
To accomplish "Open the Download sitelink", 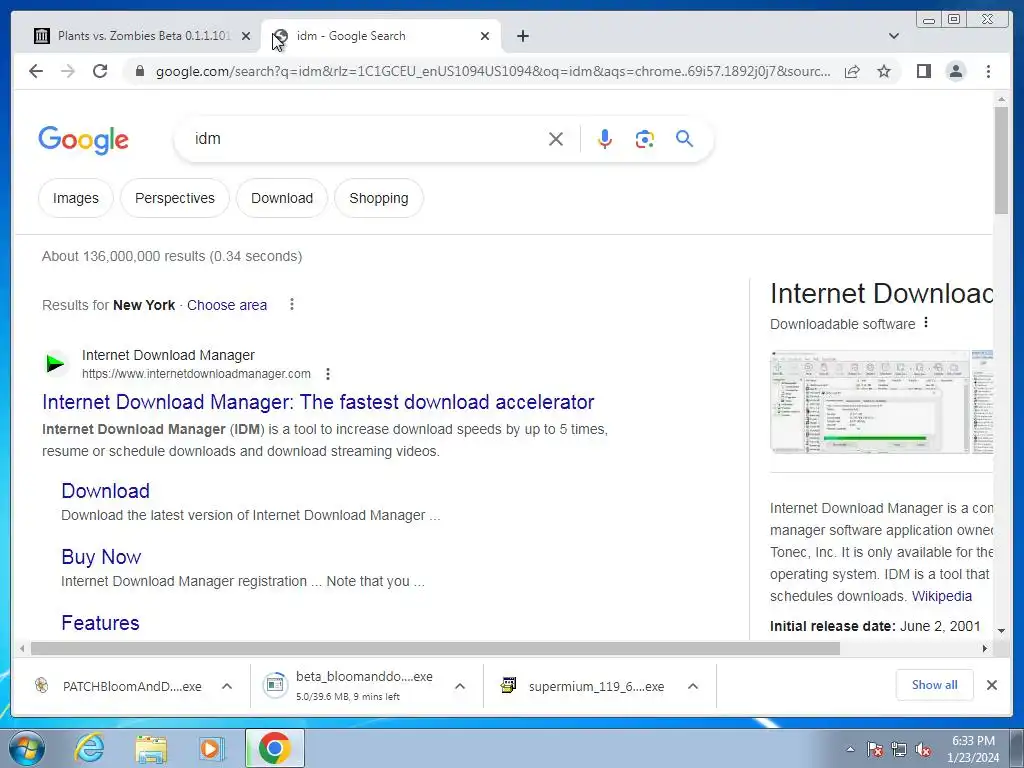I will [105, 490].
